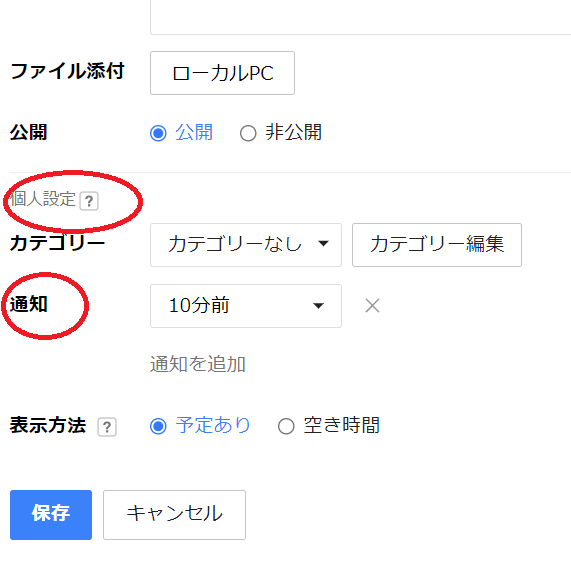Open the カテゴリーなし category dropdown
Viewport: 571px width, 564px height.
click(246, 245)
